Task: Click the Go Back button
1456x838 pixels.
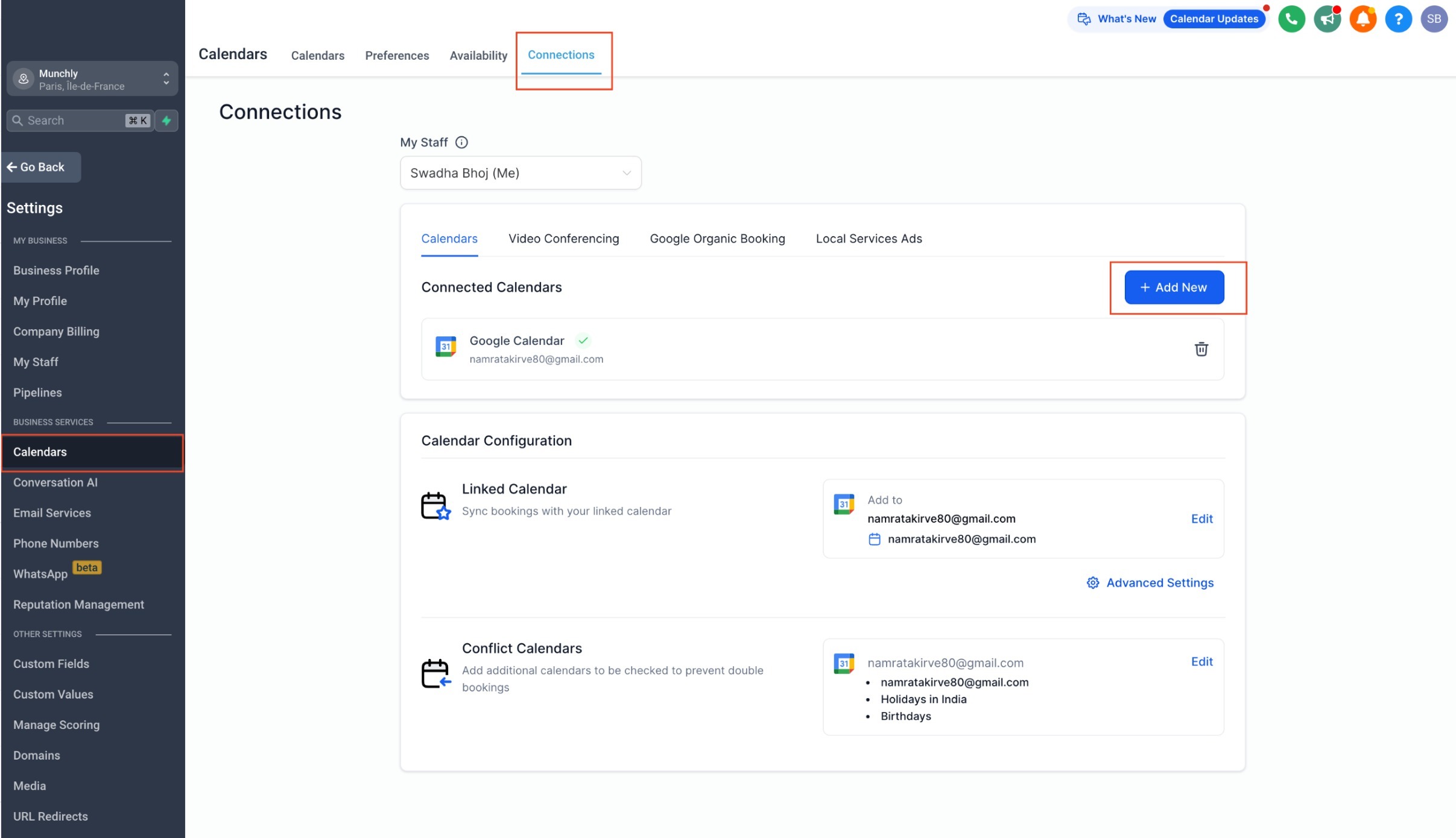Action: pyautogui.click(x=42, y=167)
